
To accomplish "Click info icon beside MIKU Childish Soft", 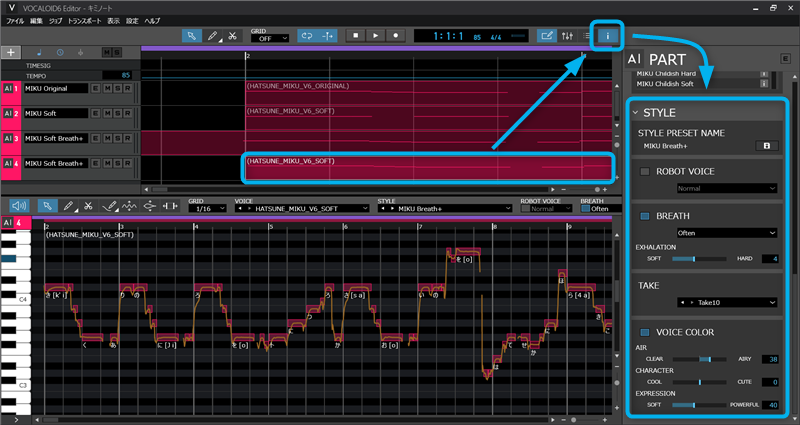I will (764, 84).
